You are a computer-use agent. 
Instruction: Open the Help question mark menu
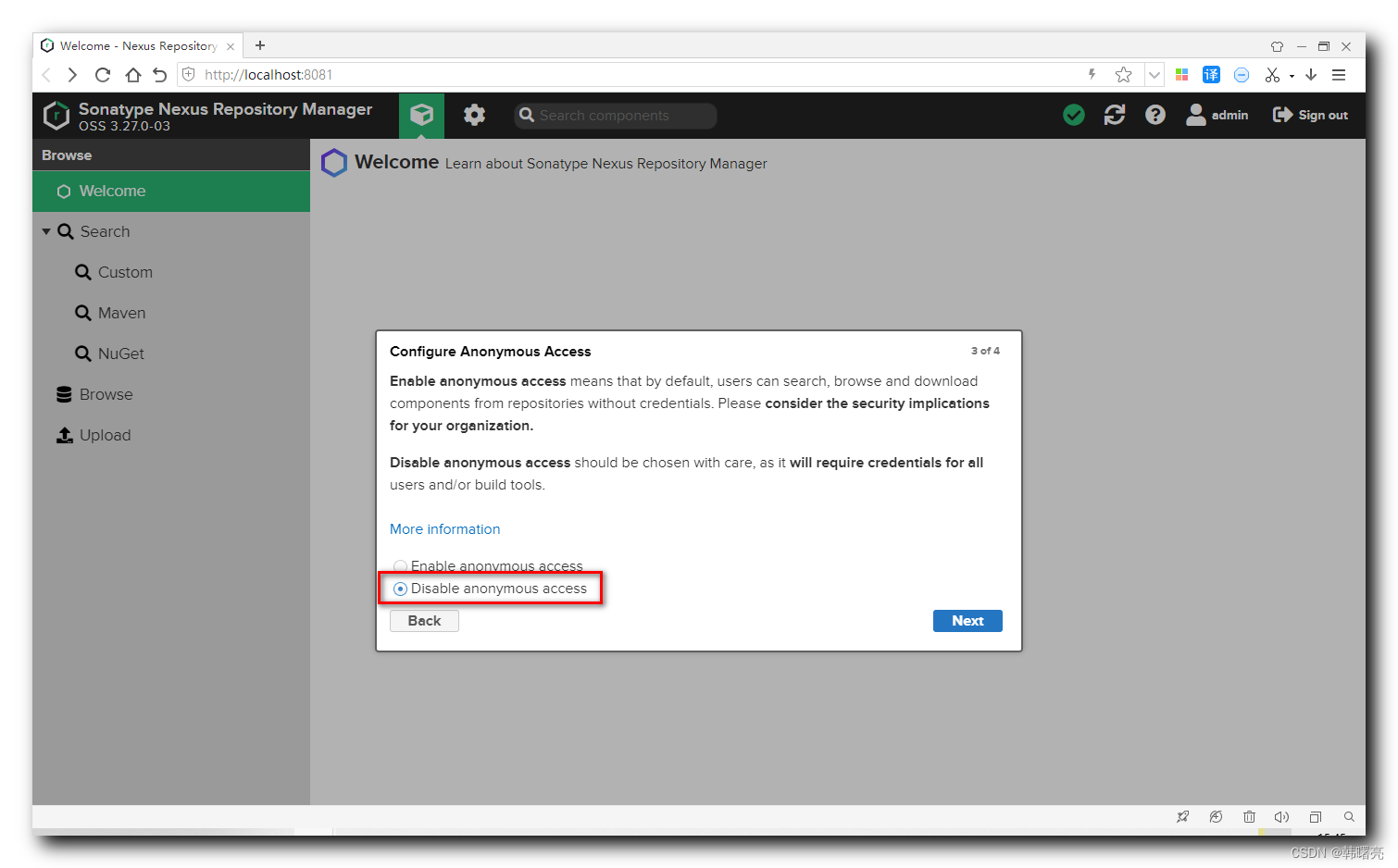pos(1155,115)
